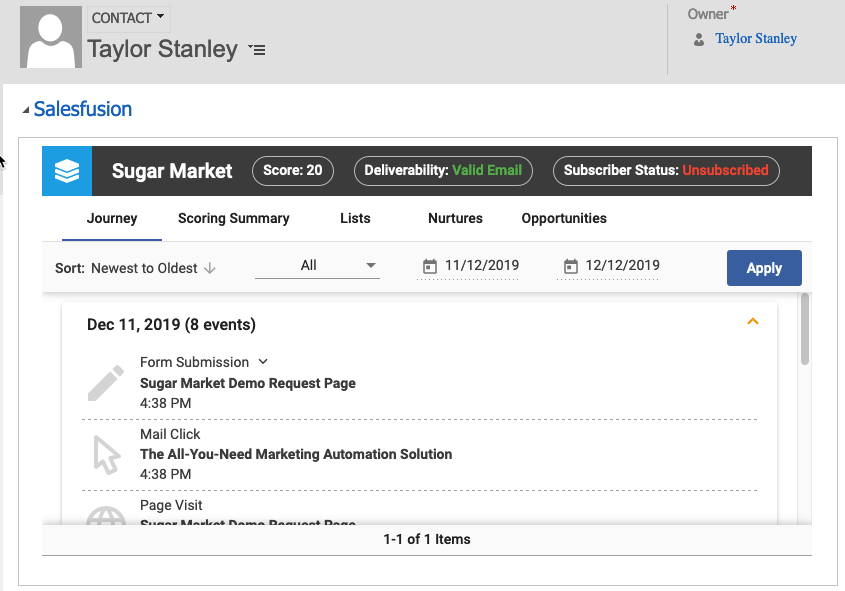
Task: Collapse the Dec 11, 2019 events group
Action: point(754,322)
